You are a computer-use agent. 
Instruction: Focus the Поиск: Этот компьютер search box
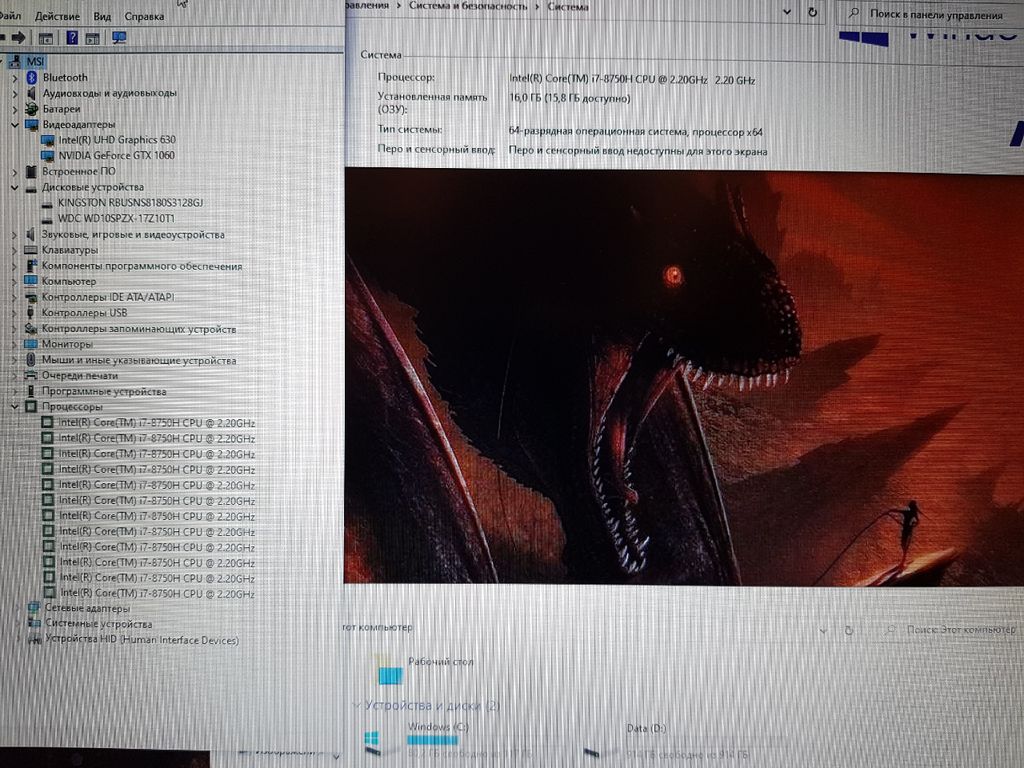(952, 630)
